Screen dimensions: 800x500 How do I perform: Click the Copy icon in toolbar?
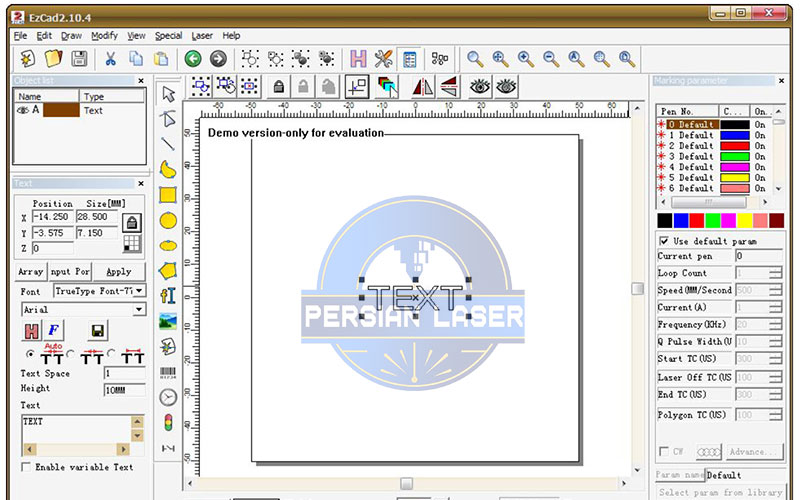coord(136,59)
